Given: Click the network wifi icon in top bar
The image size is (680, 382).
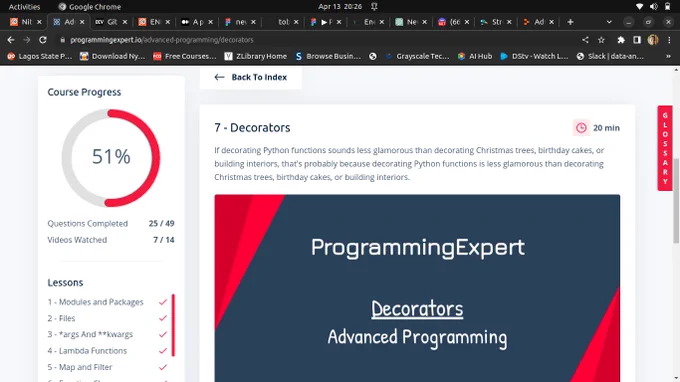Looking at the screenshot, I should click(x=639, y=7).
